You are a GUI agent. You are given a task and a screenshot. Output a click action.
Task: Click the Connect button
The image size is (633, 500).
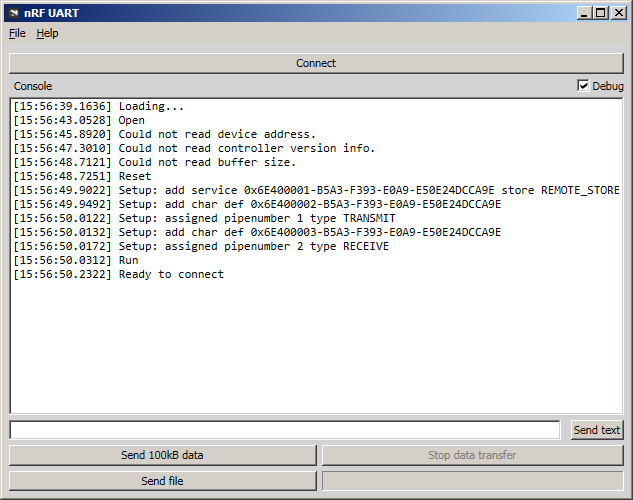[316, 63]
